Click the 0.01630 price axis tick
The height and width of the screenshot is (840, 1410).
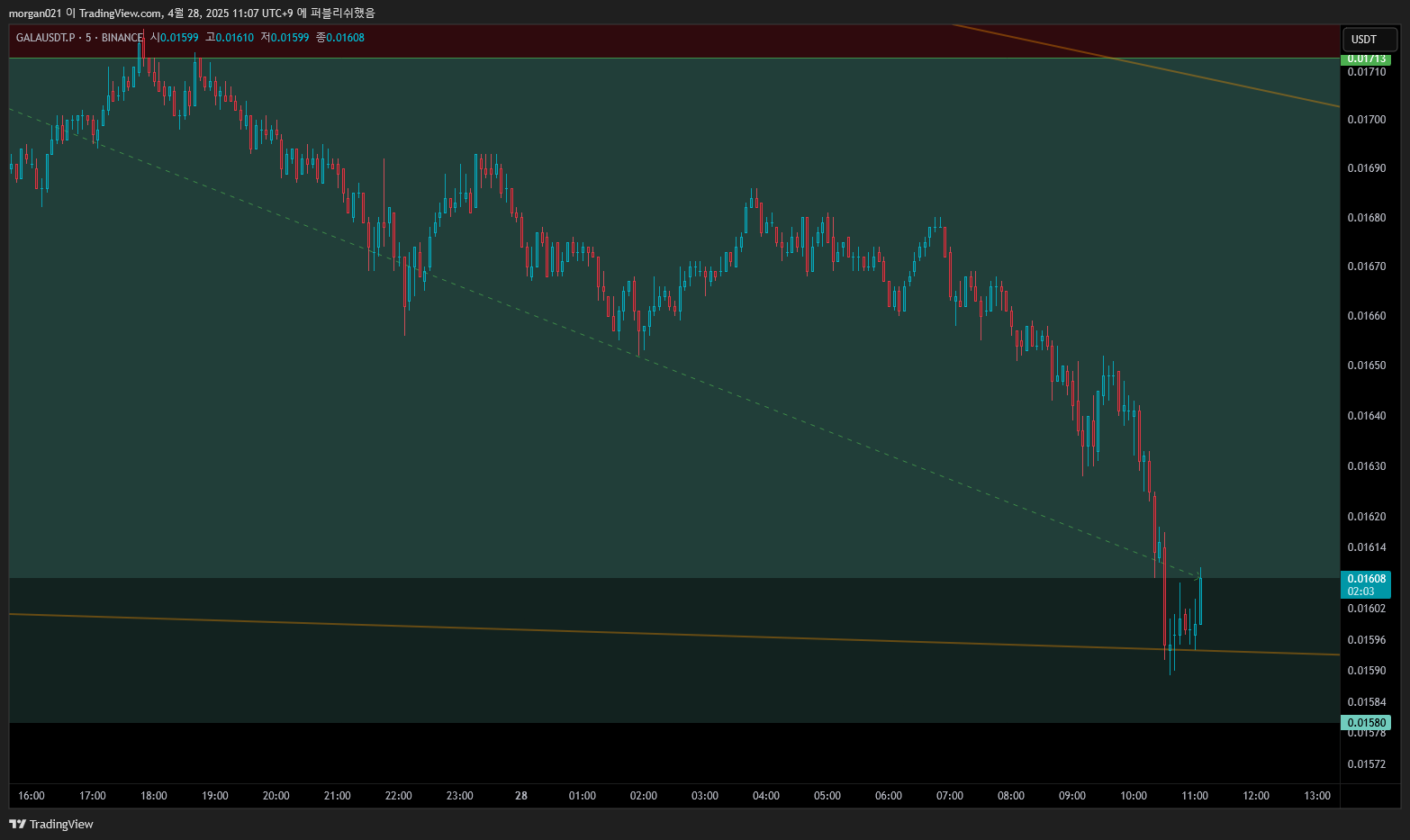click(x=1367, y=466)
